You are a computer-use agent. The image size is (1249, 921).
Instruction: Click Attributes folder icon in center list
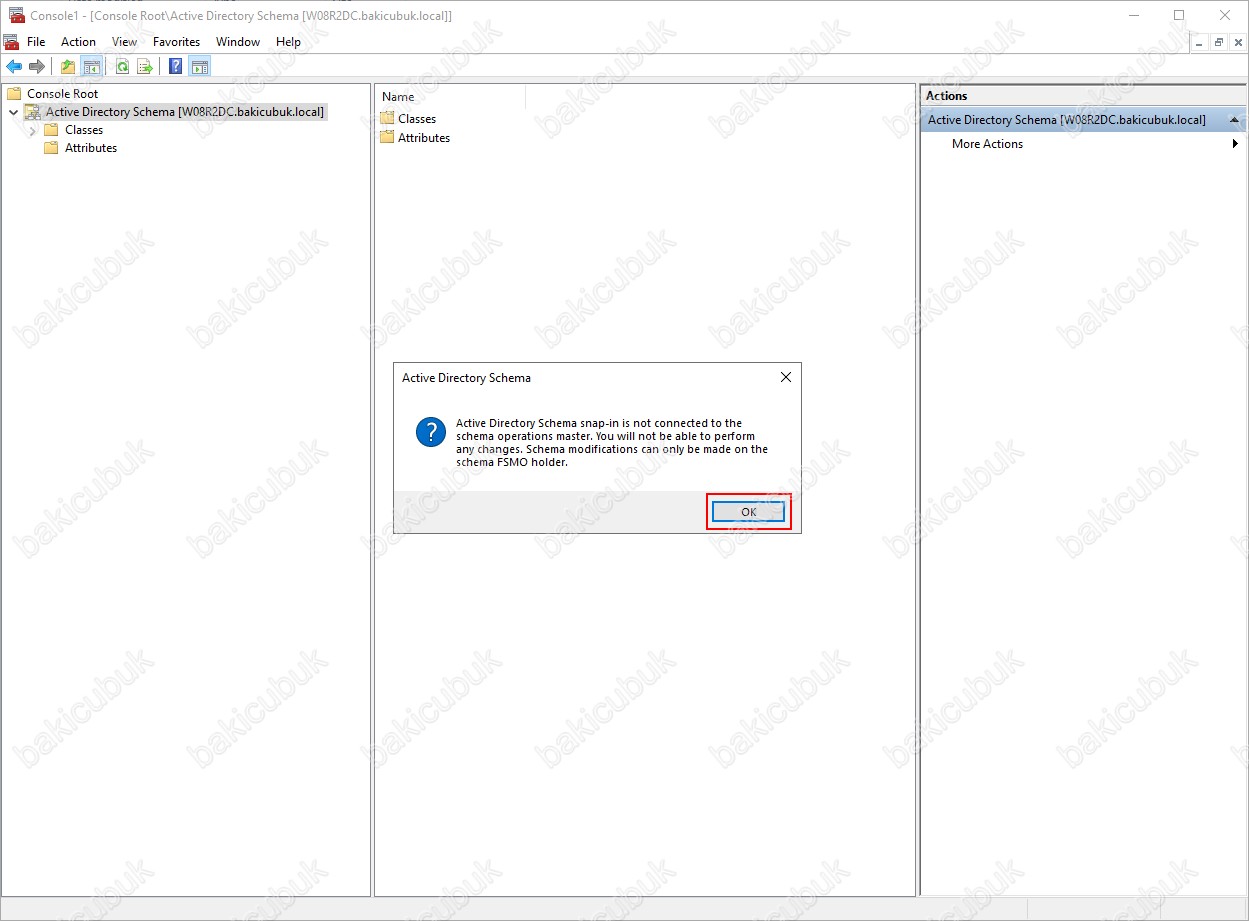click(x=388, y=138)
